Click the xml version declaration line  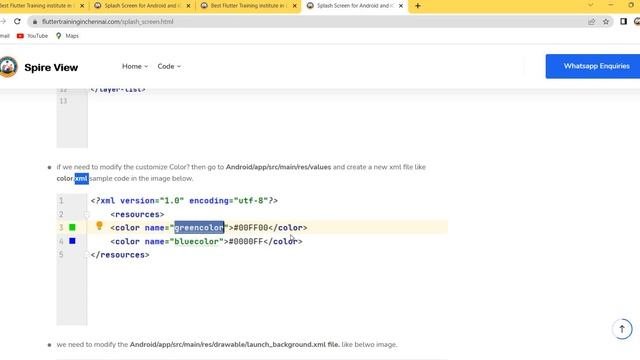[184, 200]
